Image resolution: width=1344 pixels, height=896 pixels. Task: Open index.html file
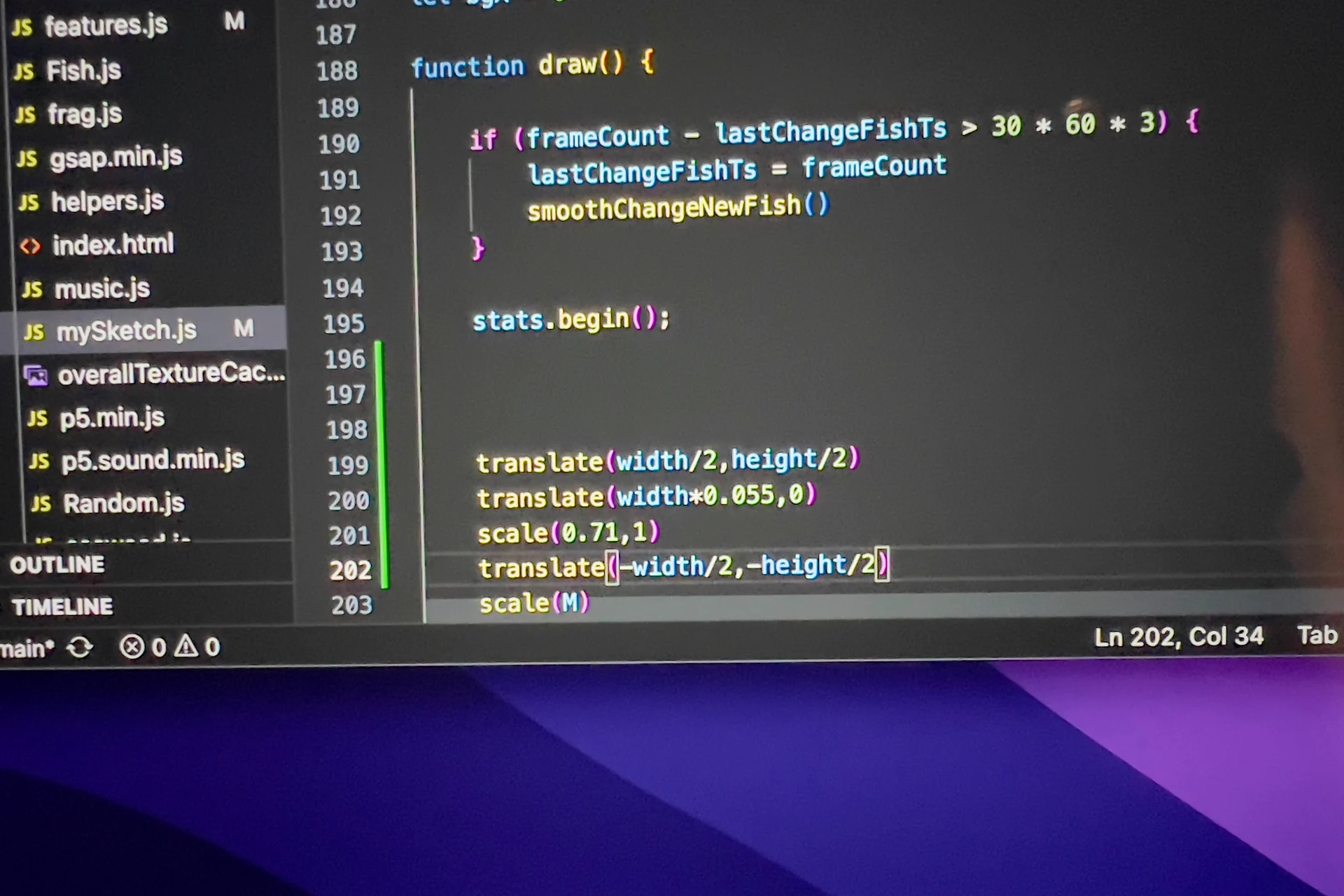[x=113, y=245]
